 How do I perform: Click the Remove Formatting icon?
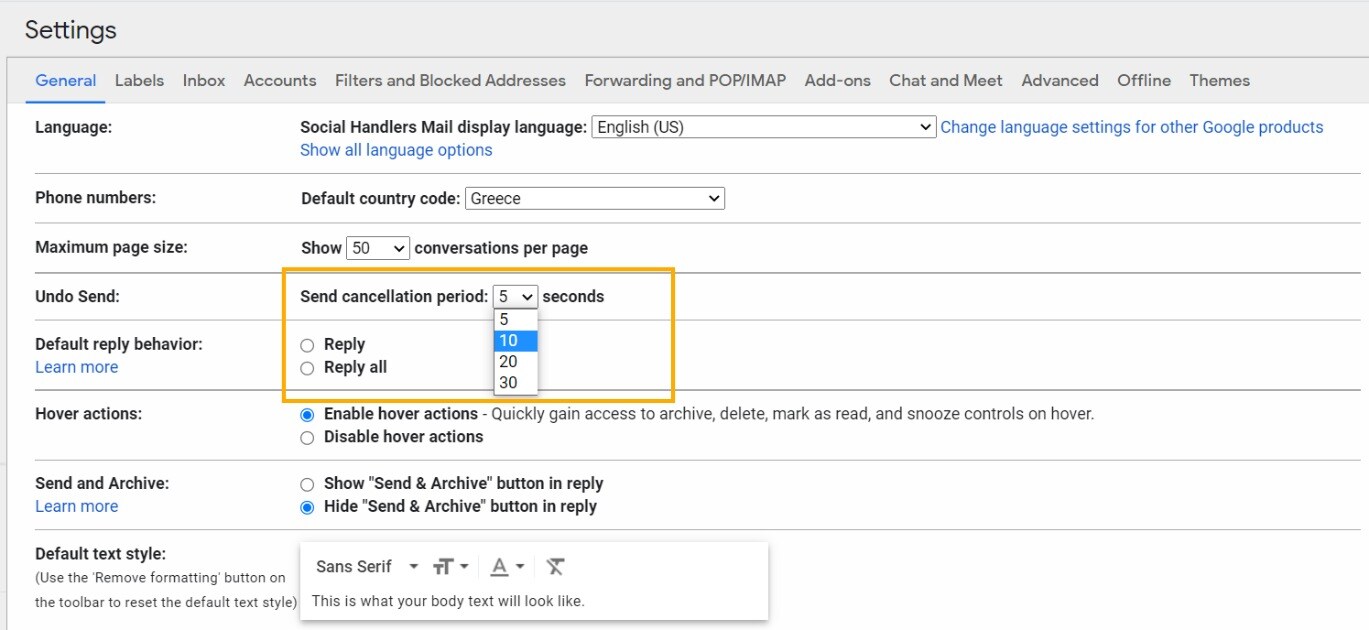555,565
